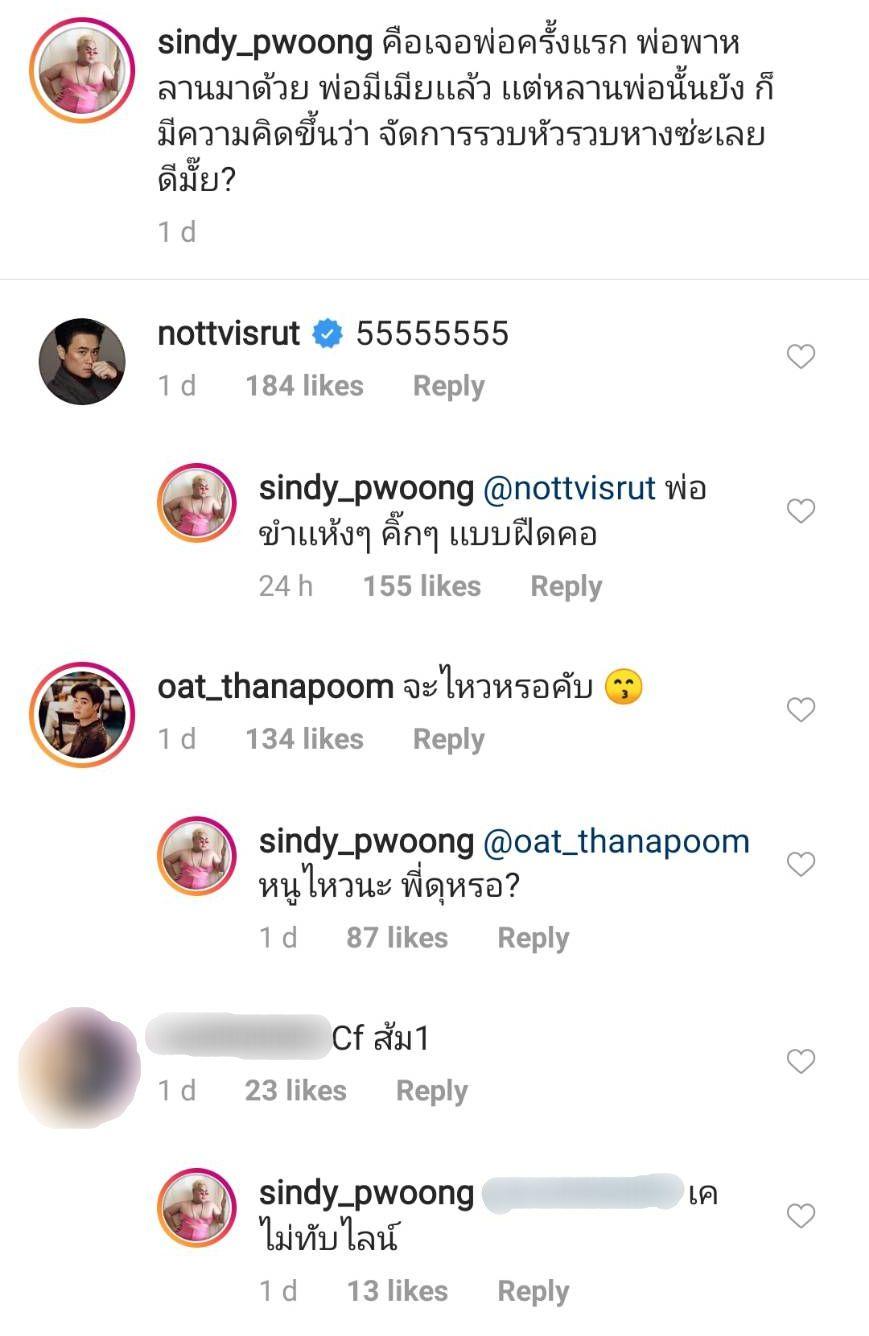The width and height of the screenshot is (869, 1336).
Task: Like sindy_pwoong's last reply at bottom
Action: [x=801, y=1216]
